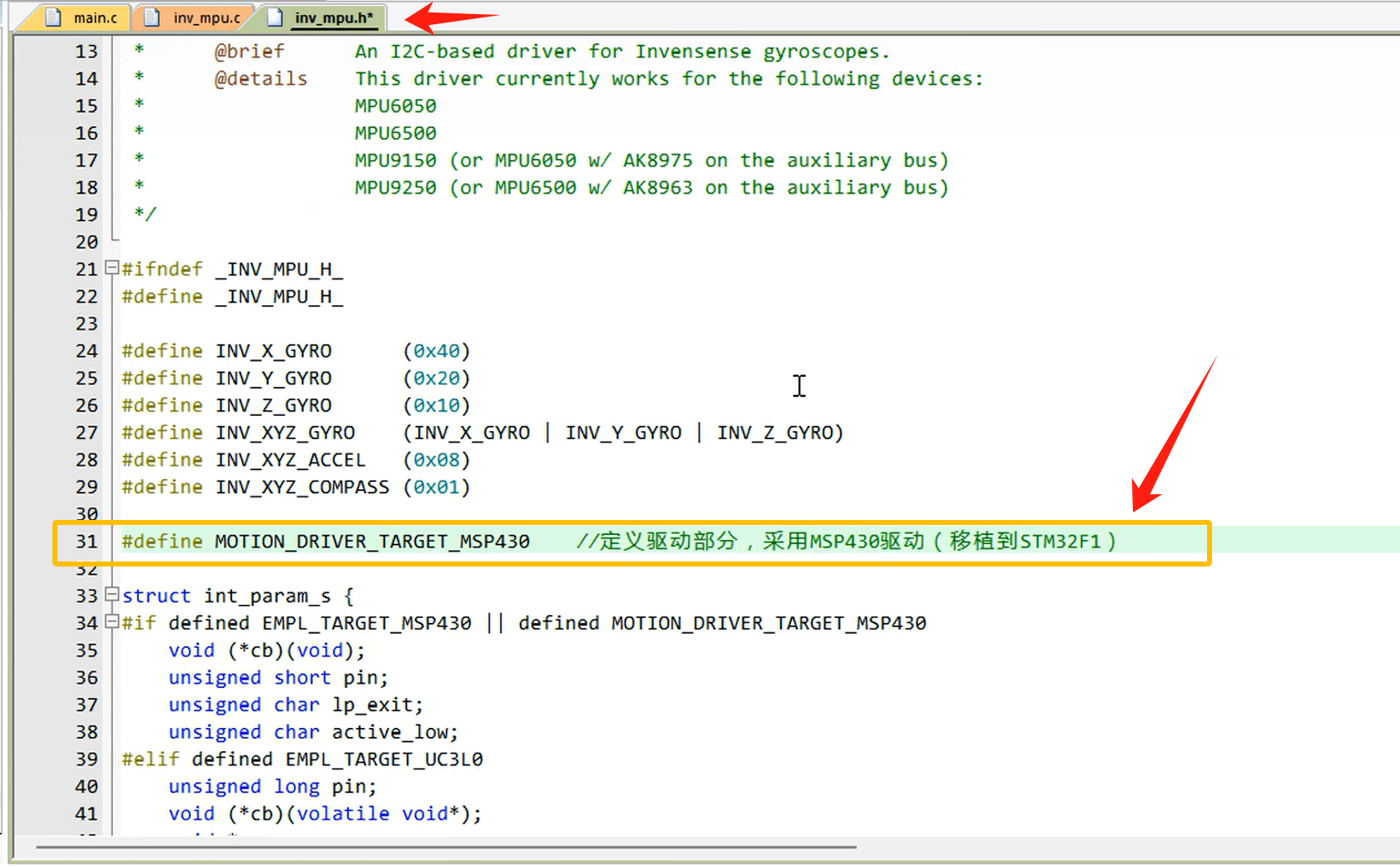Screen dimensions: 1400x866
Task: Click INV_XYZ_ACCEL on line 28
Action: 291,460
